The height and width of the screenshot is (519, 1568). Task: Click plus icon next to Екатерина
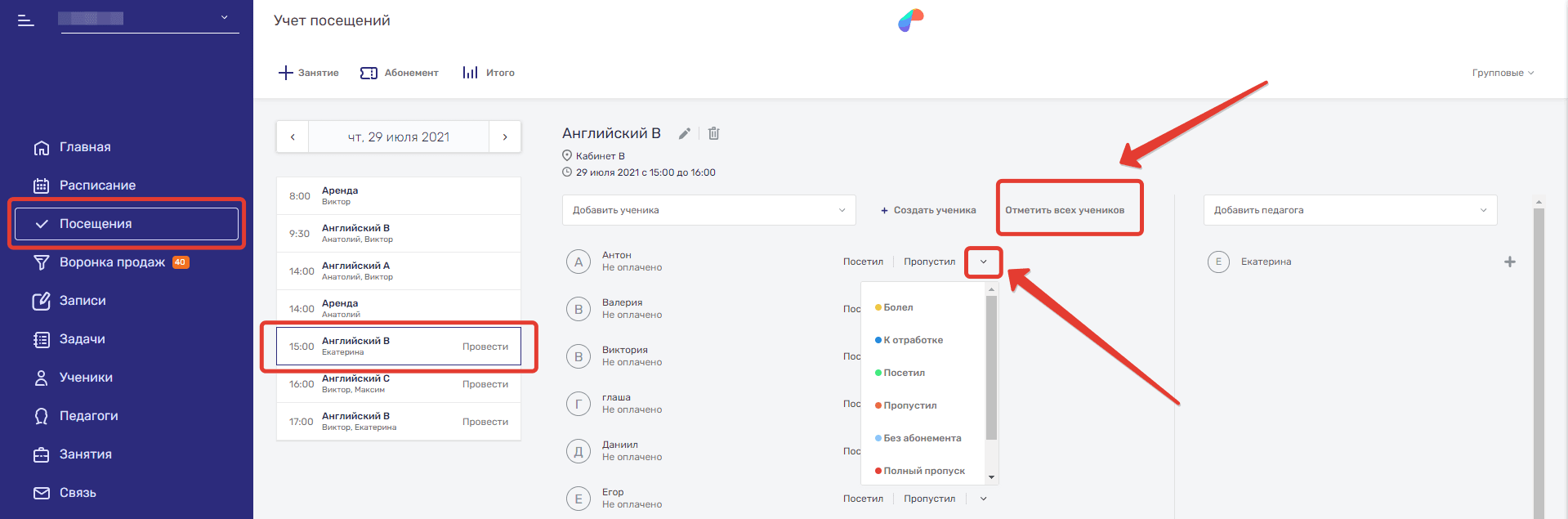pos(1509,262)
